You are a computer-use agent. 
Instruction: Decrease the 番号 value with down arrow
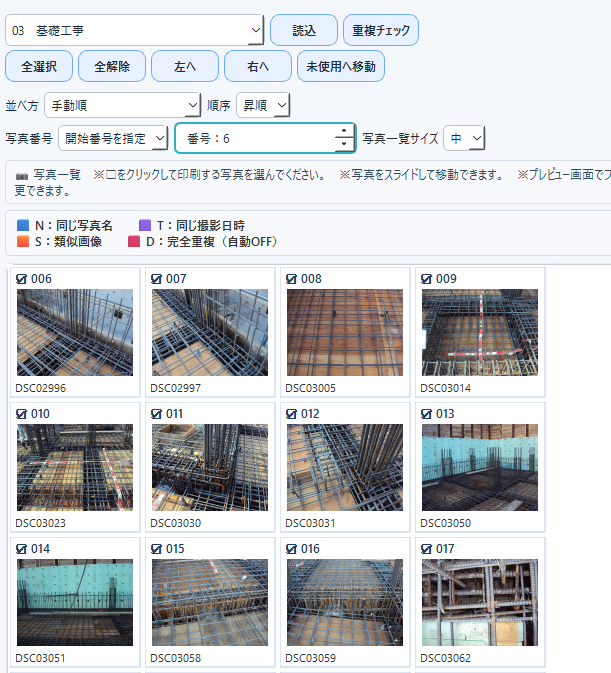pos(344,145)
